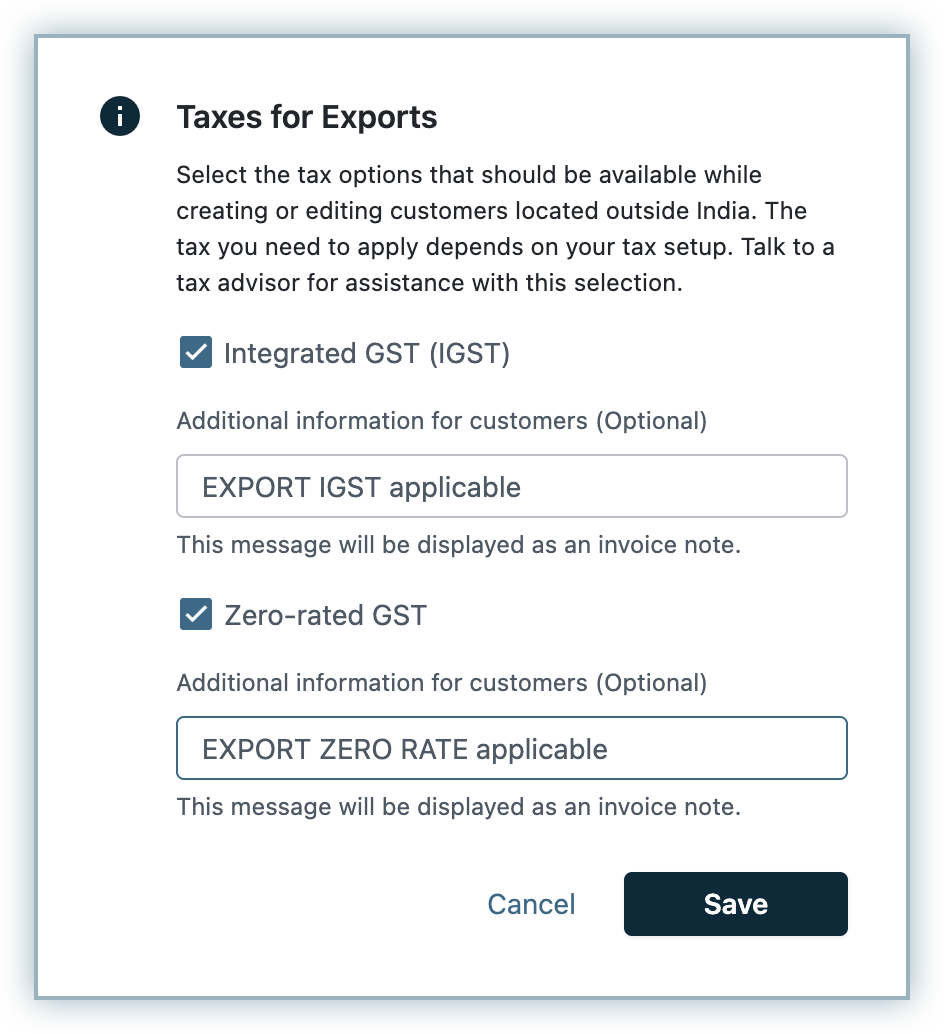944x1034 pixels.
Task: Cancel the Taxes for Exports dialog
Action: tap(531, 904)
